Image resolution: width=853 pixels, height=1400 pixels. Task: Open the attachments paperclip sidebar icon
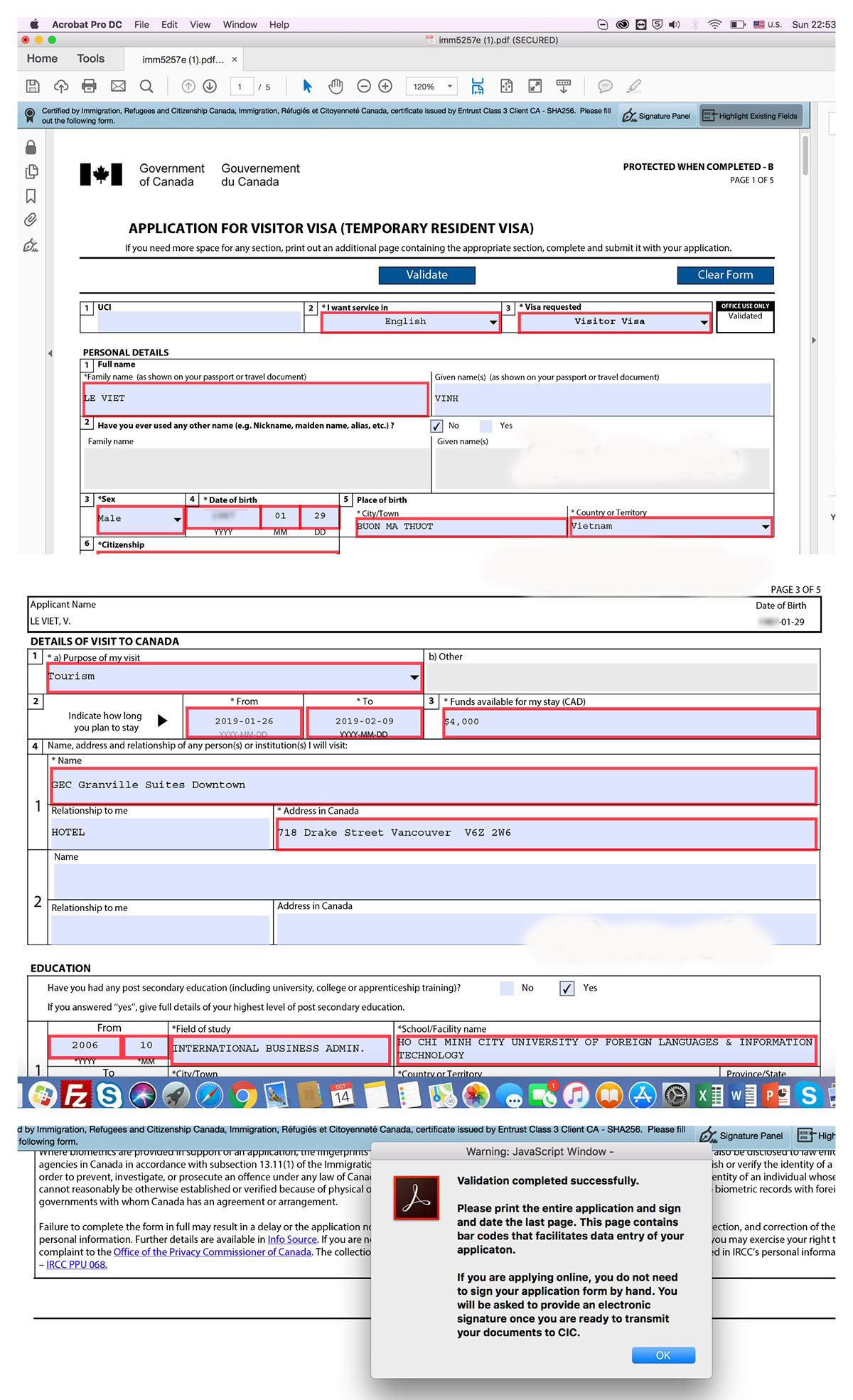click(31, 220)
